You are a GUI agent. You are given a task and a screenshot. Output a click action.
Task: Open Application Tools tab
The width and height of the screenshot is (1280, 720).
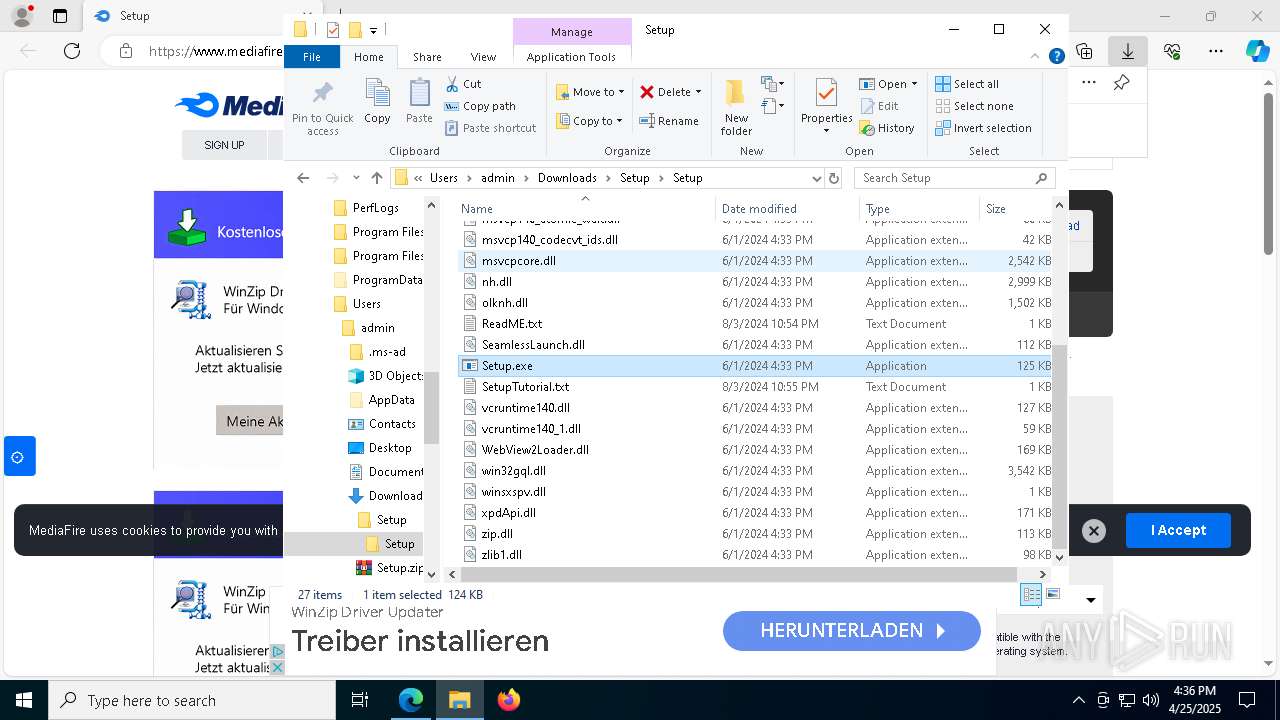click(x=571, y=57)
